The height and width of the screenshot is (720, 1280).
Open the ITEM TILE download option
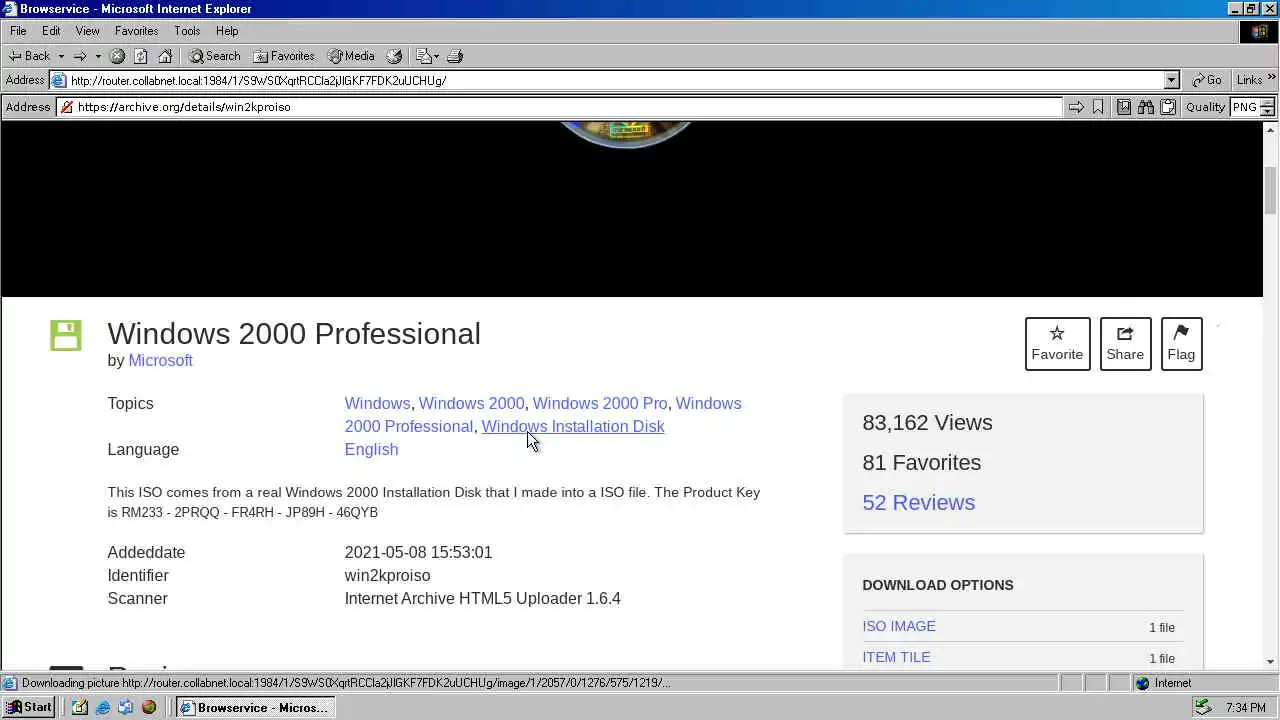[896, 657]
